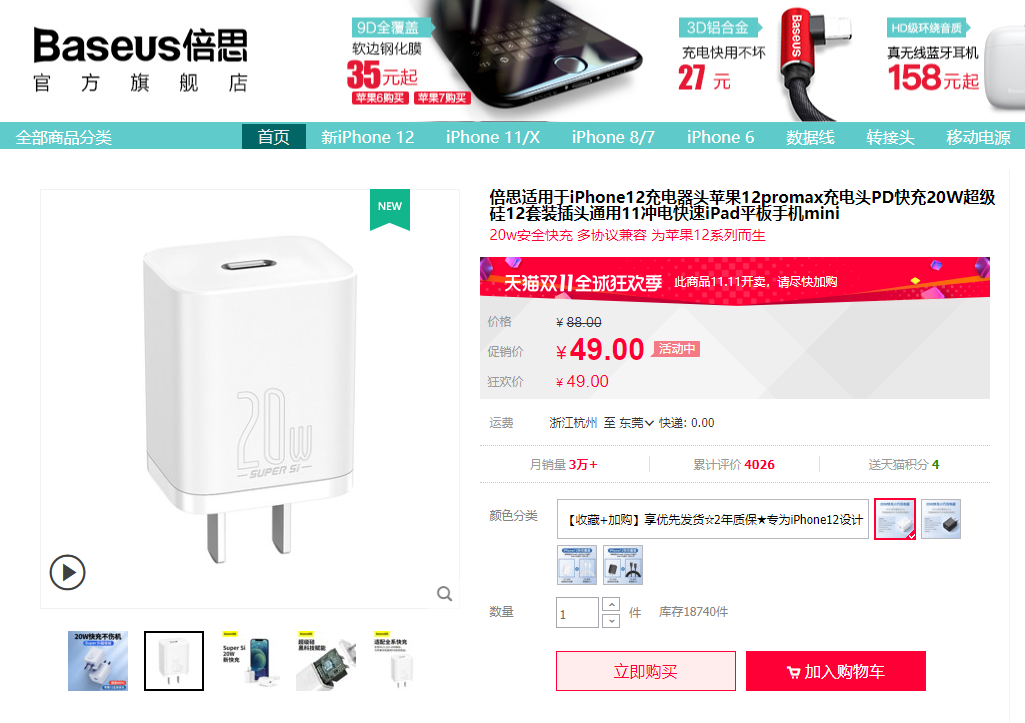Click the 立即购买 button
The image size is (1025, 723).
pyautogui.click(x=646, y=671)
